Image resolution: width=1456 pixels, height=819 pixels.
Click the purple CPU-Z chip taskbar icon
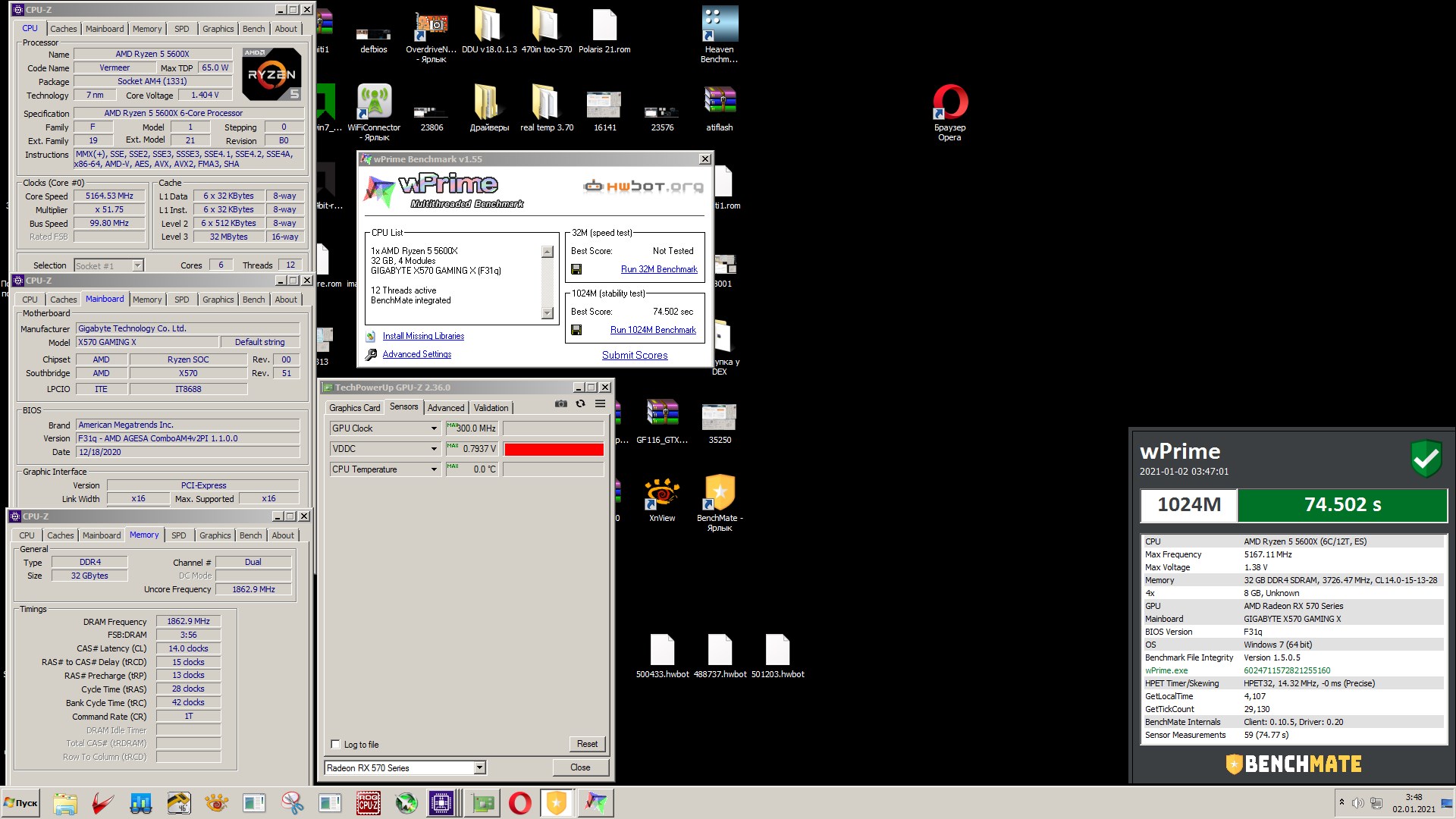[441, 803]
